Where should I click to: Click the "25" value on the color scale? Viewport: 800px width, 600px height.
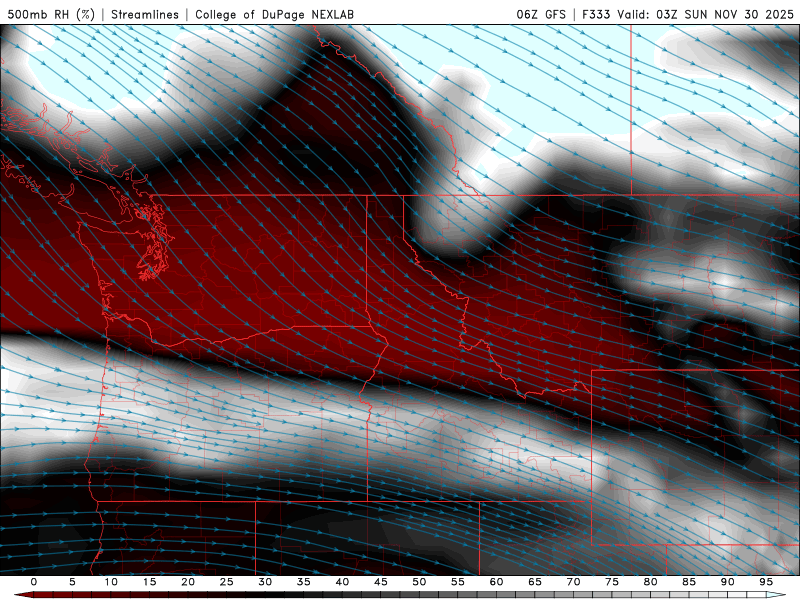click(227, 582)
